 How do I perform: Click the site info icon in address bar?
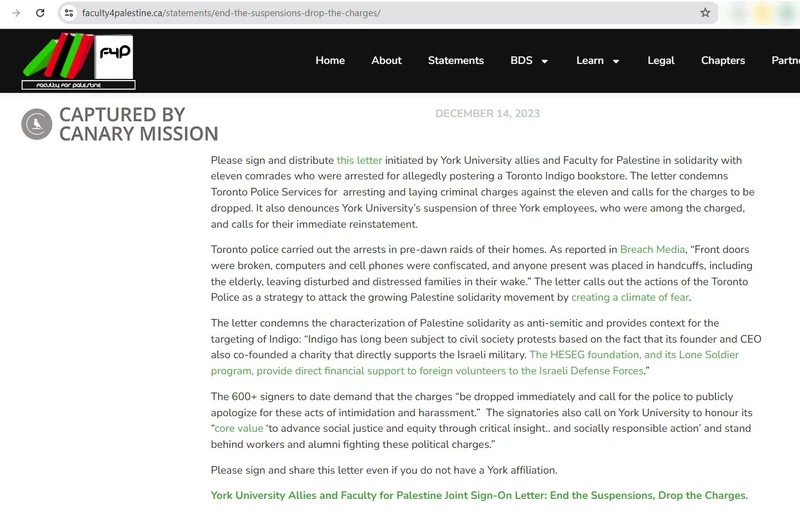point(68,13)
